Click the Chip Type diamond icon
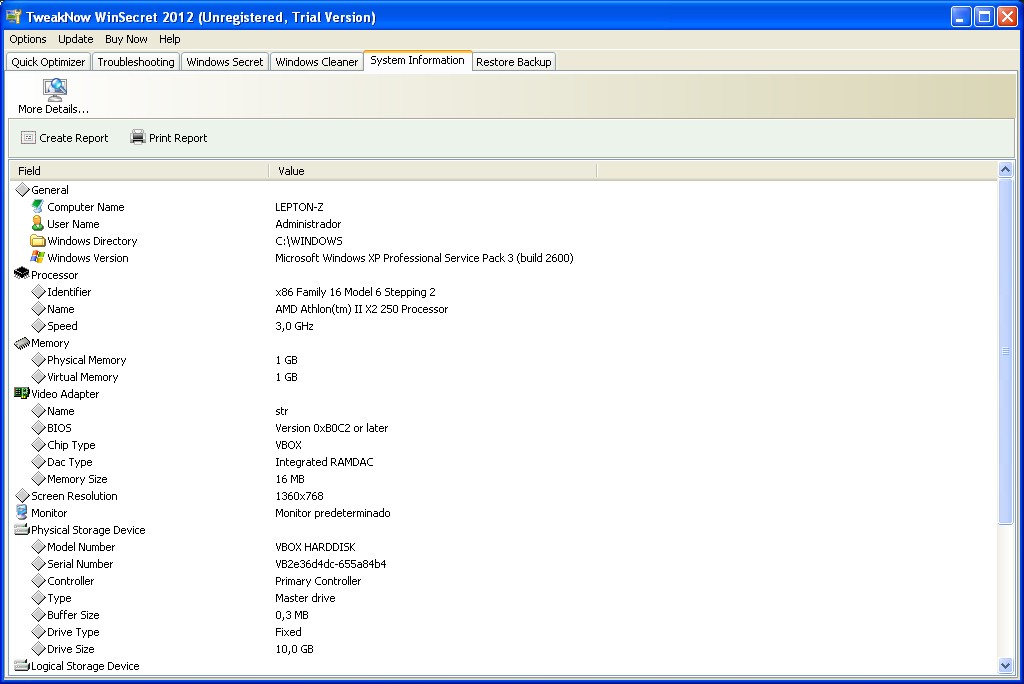The width and height of the screenshot is (1024, 684). (x=39, y=444)
